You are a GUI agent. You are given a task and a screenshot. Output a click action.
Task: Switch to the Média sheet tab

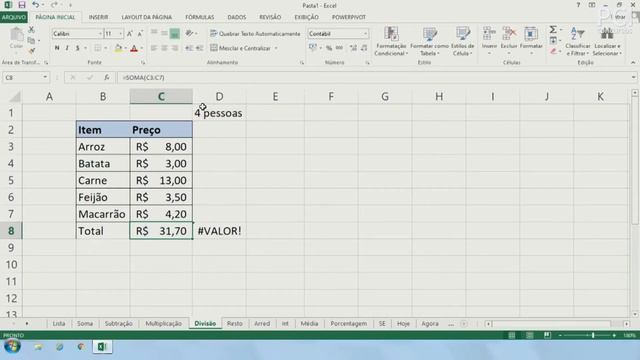click(x=309, y=323)
